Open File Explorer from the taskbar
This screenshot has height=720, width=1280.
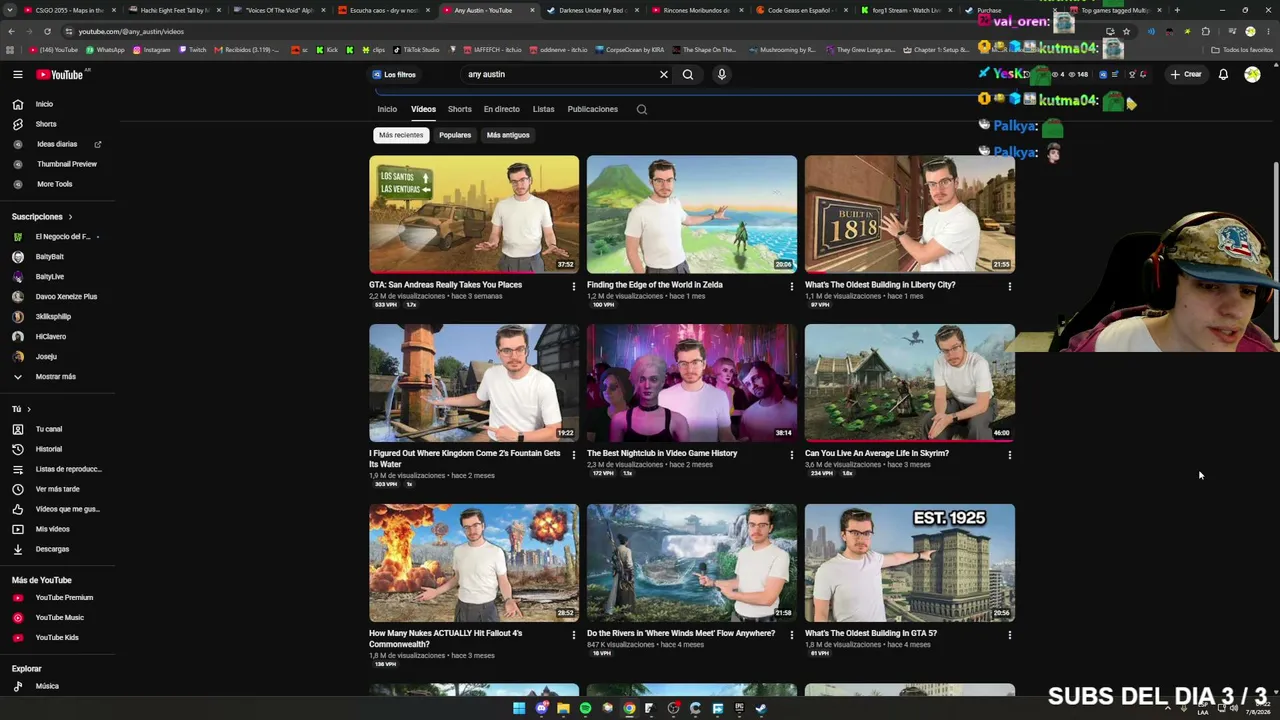(x=563, y=708)
